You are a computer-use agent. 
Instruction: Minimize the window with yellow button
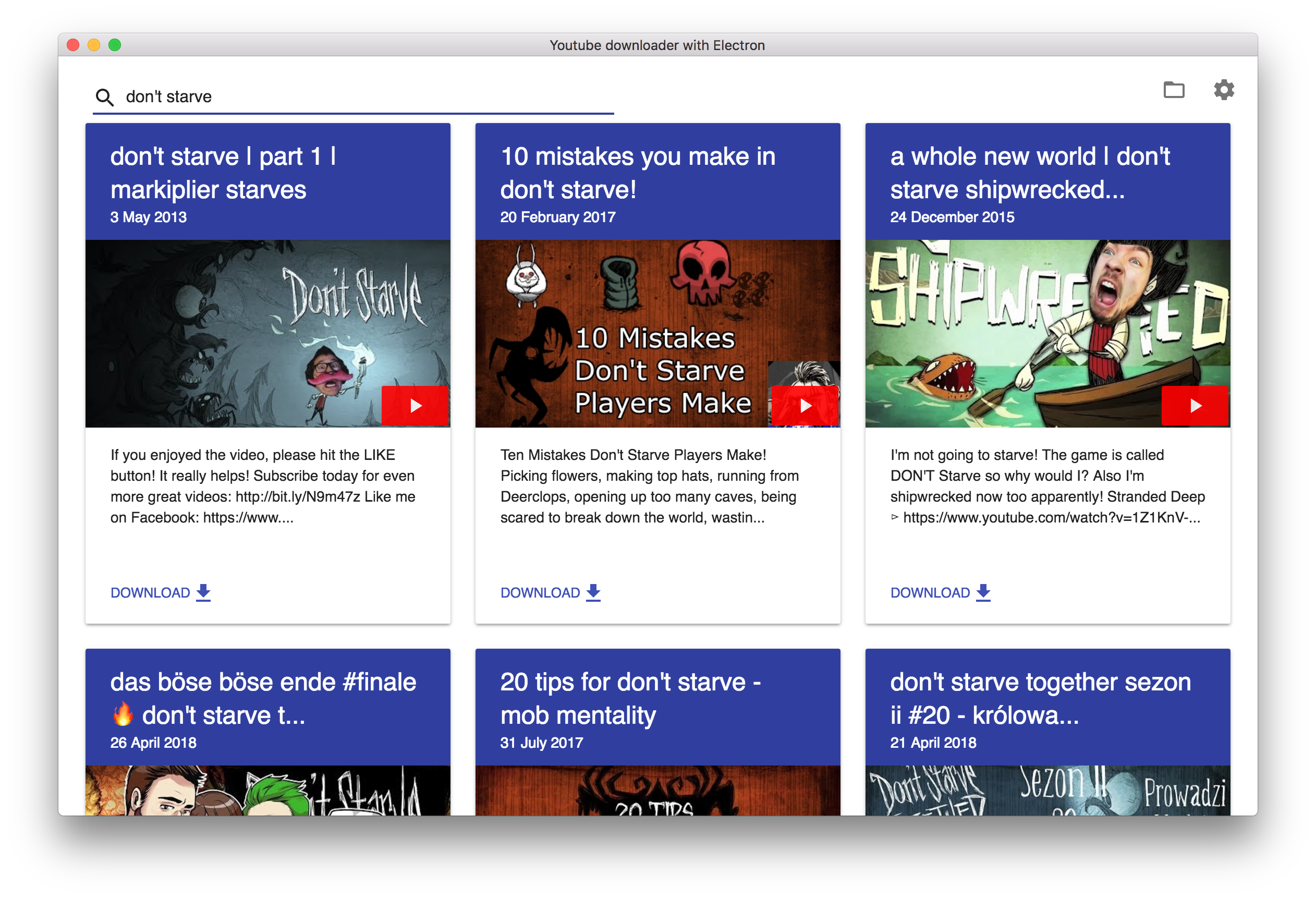coord(94,45)
